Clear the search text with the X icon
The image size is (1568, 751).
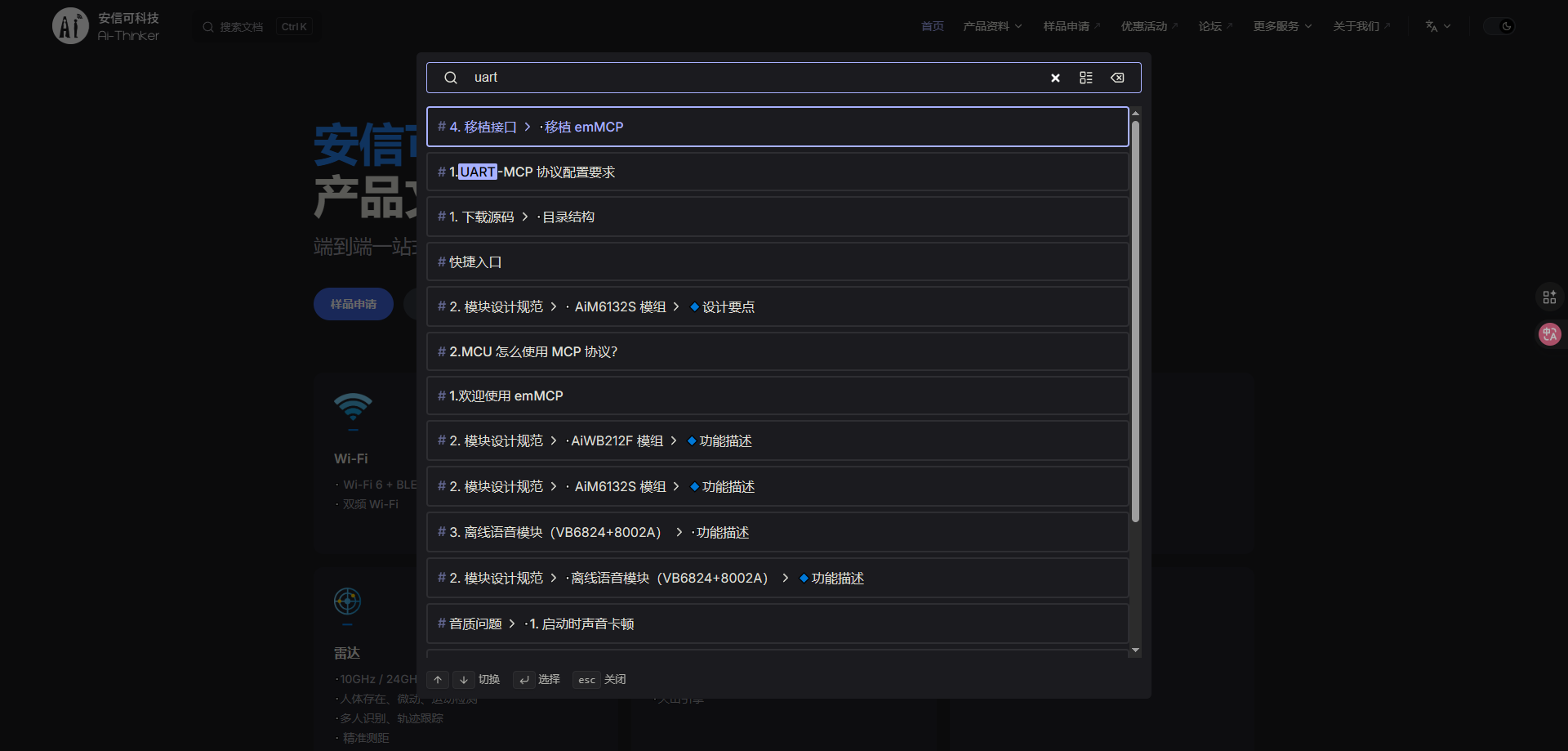pos(1055,78)
